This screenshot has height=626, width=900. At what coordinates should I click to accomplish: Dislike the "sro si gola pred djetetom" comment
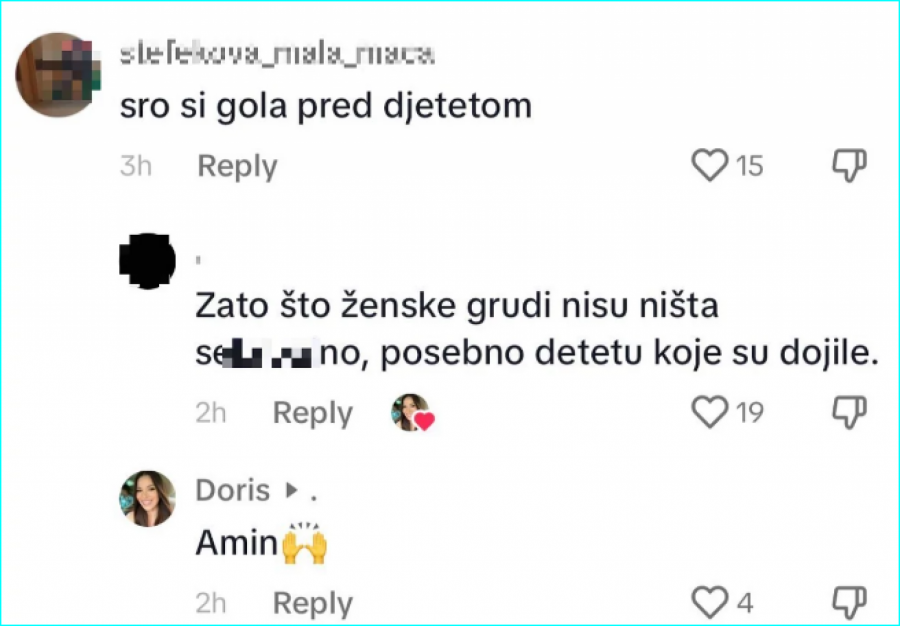[849, 166]
